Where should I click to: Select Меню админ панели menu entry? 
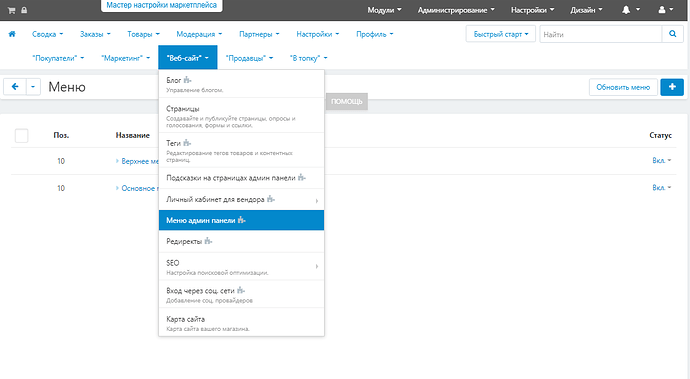point(241,220)
